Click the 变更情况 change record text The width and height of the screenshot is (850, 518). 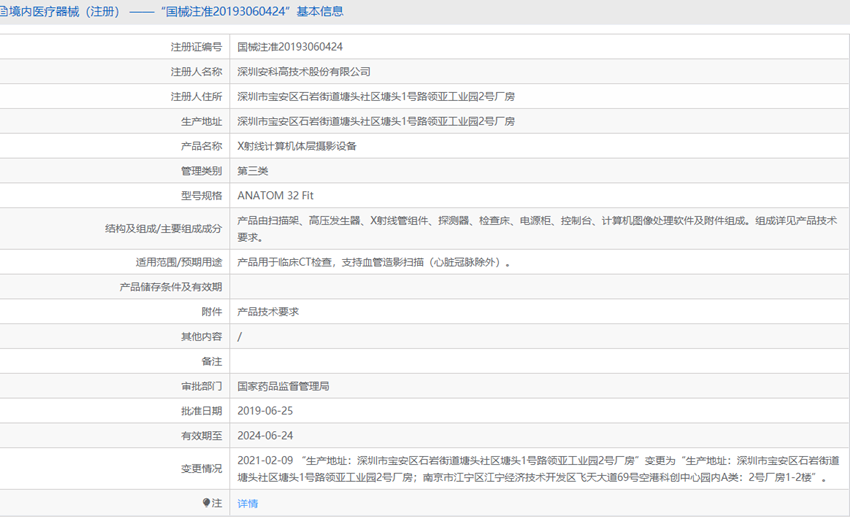(538, 469)
